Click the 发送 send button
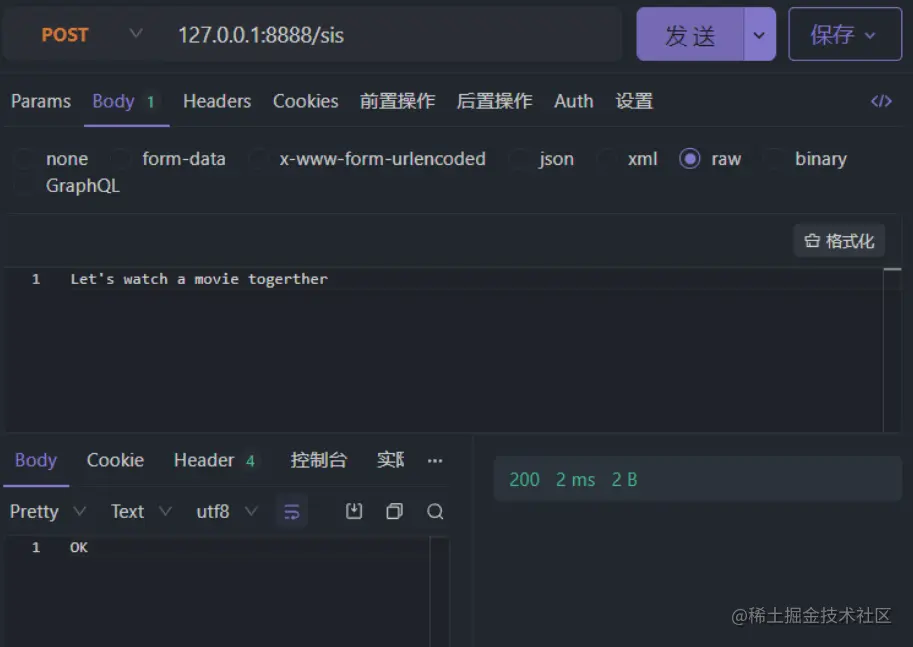The image size is (913, 647). click(x=690, y=35)
